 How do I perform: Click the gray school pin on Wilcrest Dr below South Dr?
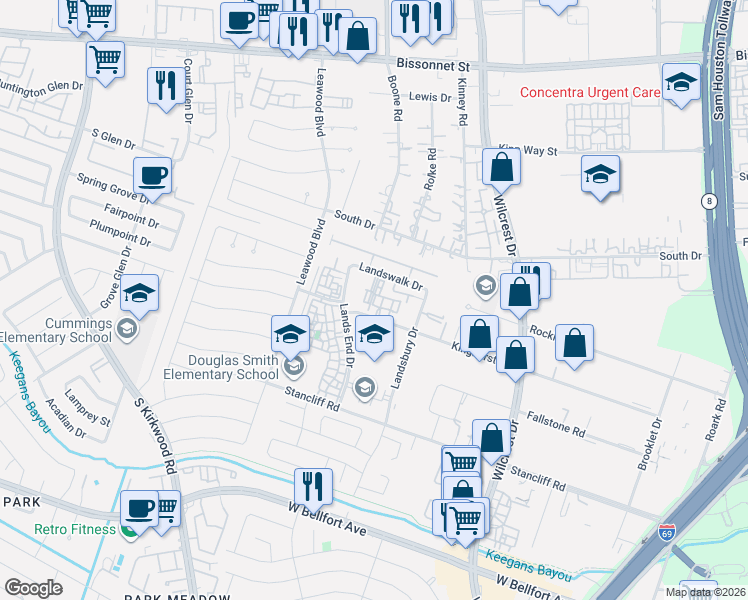pyautogui.click(x=485, y=286)
